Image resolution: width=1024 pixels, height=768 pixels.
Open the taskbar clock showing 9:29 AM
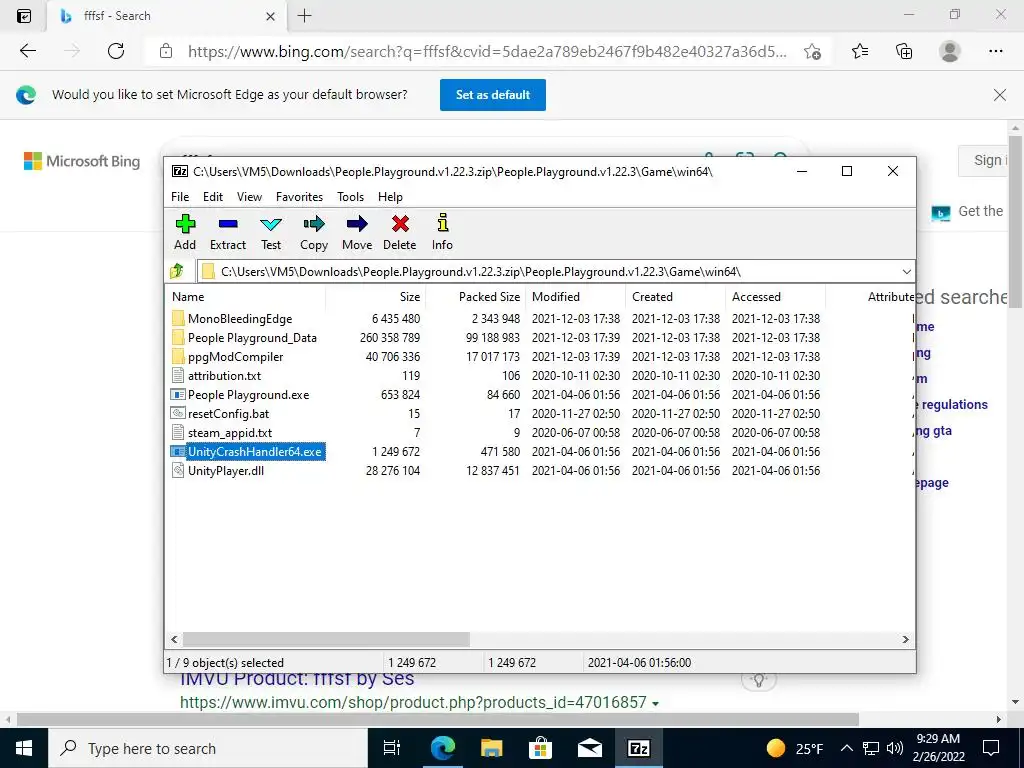click(938, 748)
